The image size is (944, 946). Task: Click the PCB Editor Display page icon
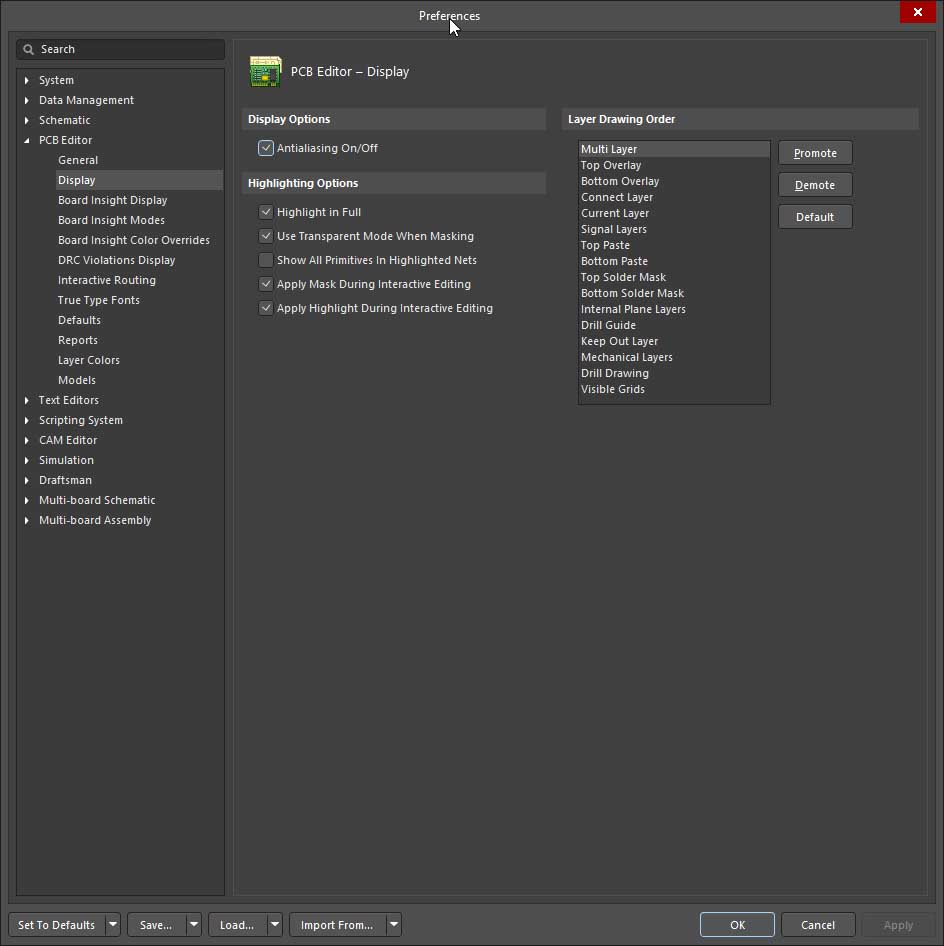coord(265,72)
